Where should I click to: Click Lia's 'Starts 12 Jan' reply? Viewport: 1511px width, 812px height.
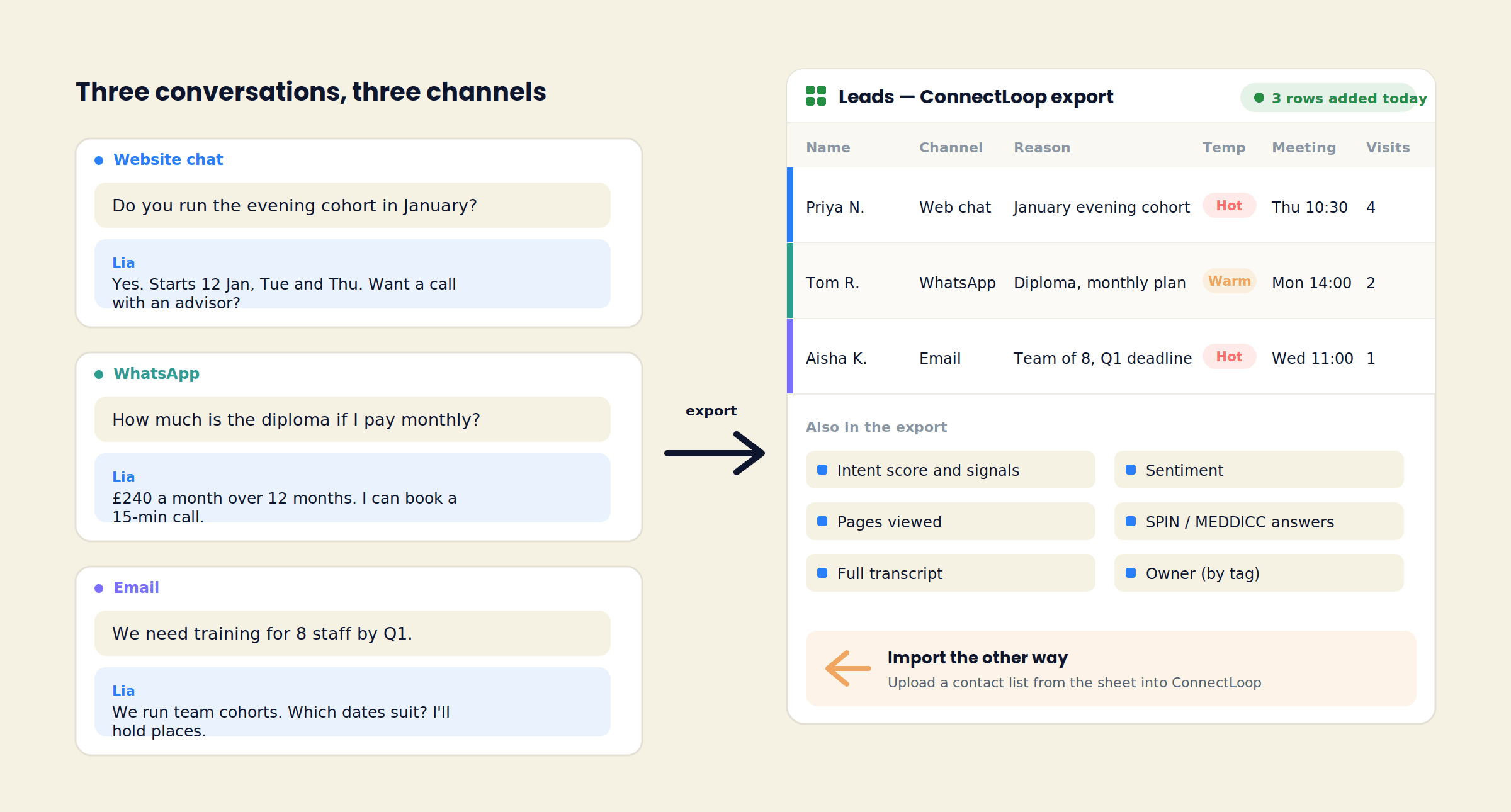[352, 274]
